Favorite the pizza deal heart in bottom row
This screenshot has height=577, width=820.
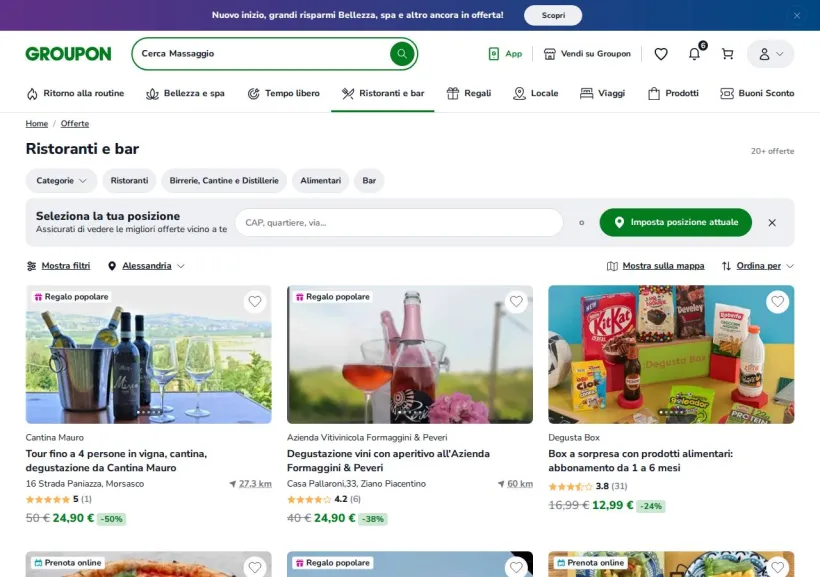(x=255, y=567)
